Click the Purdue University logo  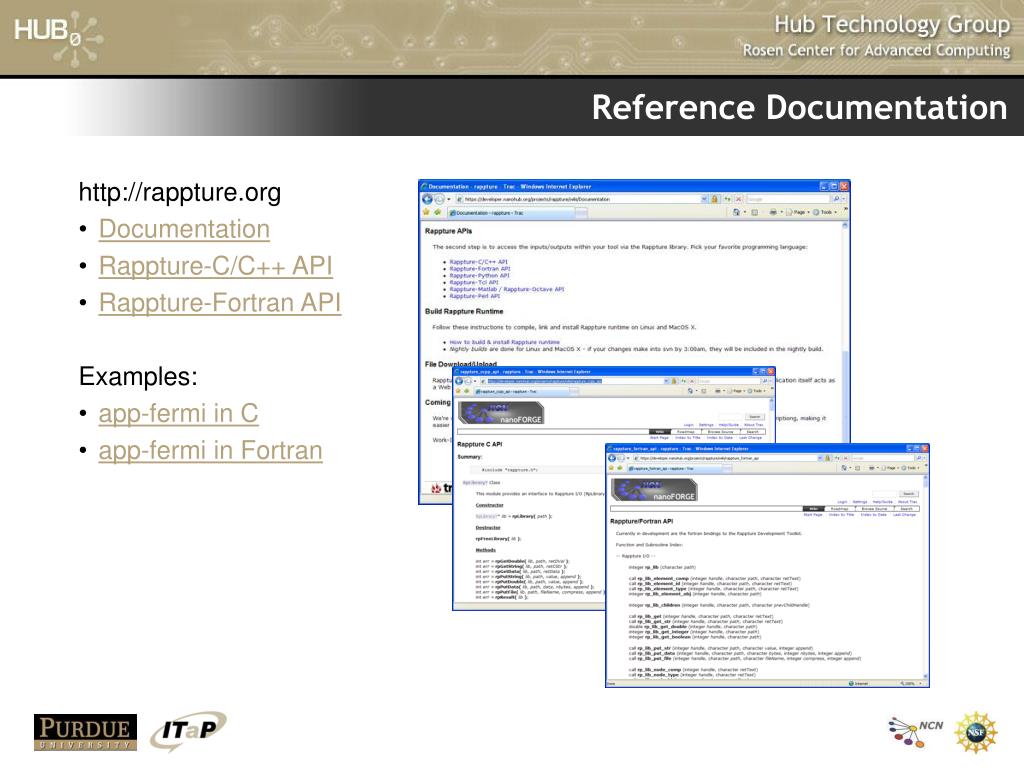86,732
